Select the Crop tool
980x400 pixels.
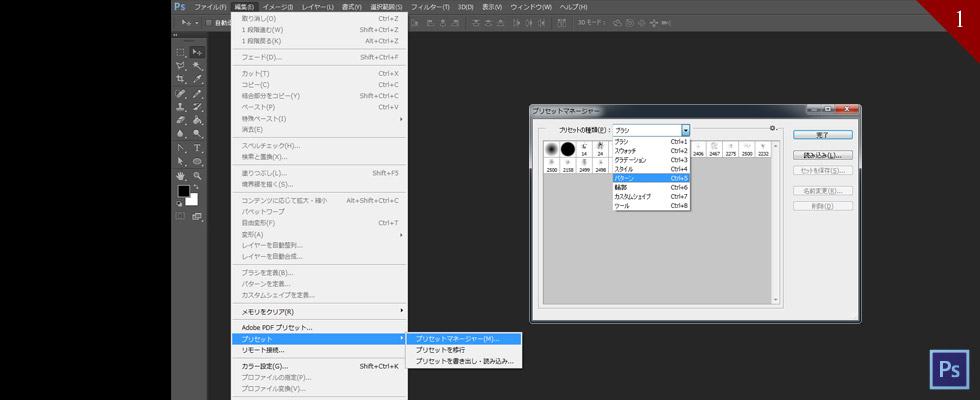pos(181,79)
